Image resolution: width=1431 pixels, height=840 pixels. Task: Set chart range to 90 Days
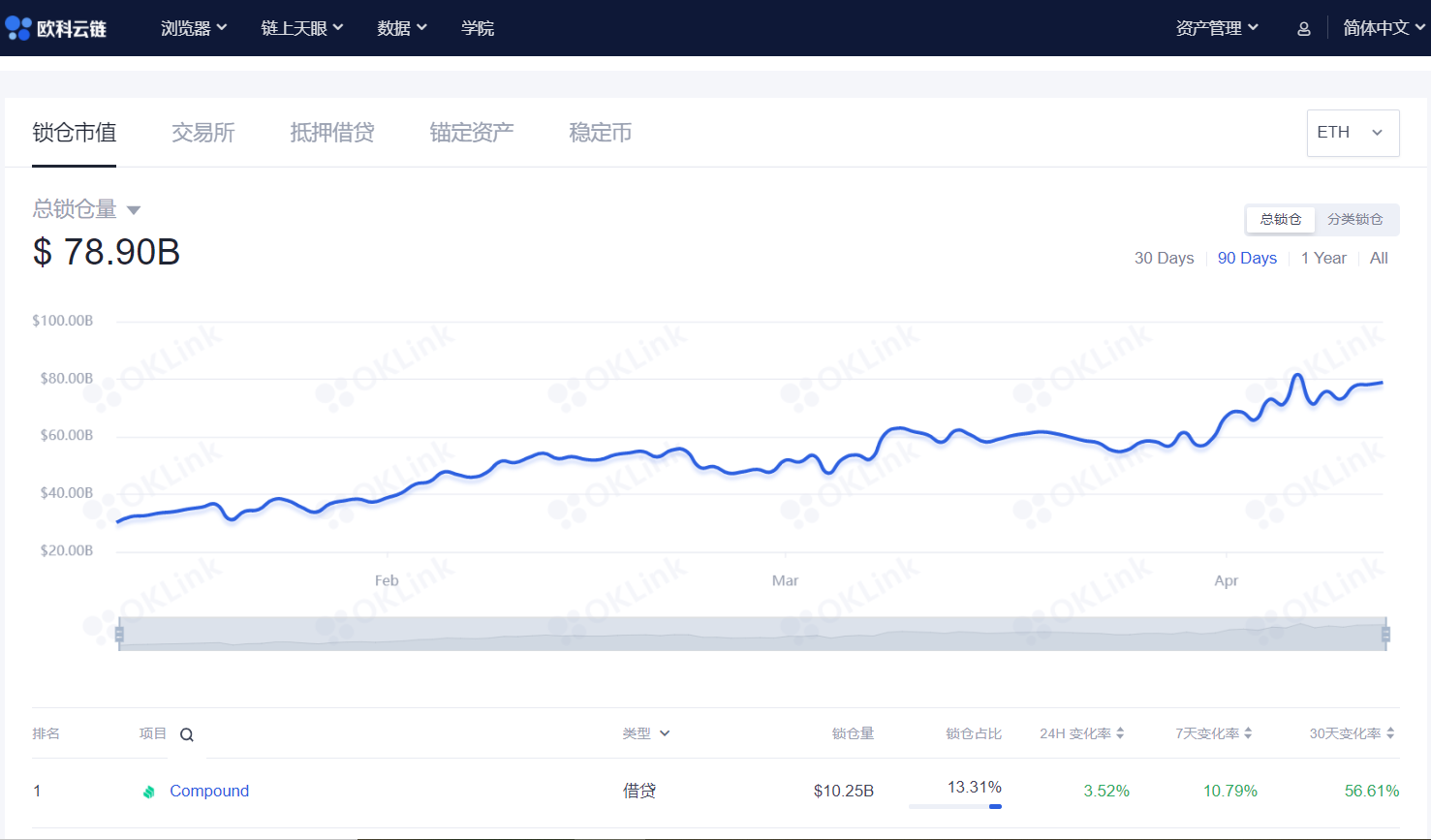pos(1247,258)
